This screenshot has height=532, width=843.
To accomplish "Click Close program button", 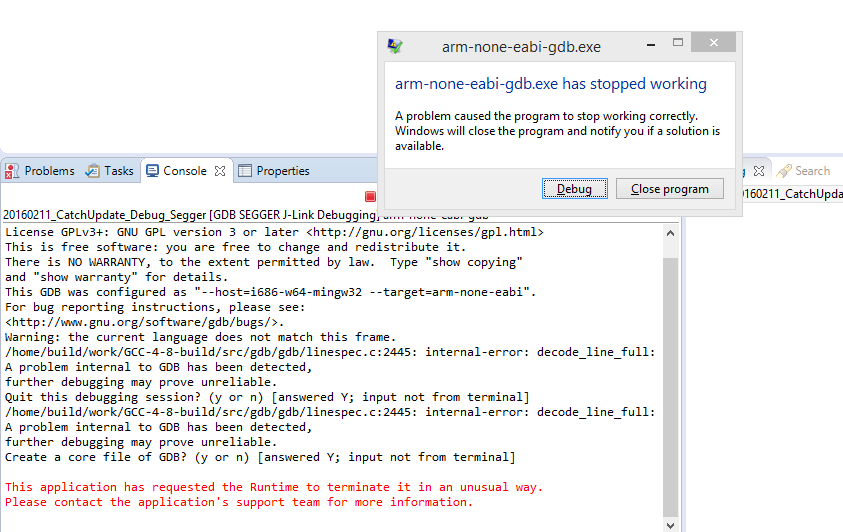I will [x=669, y=189].
